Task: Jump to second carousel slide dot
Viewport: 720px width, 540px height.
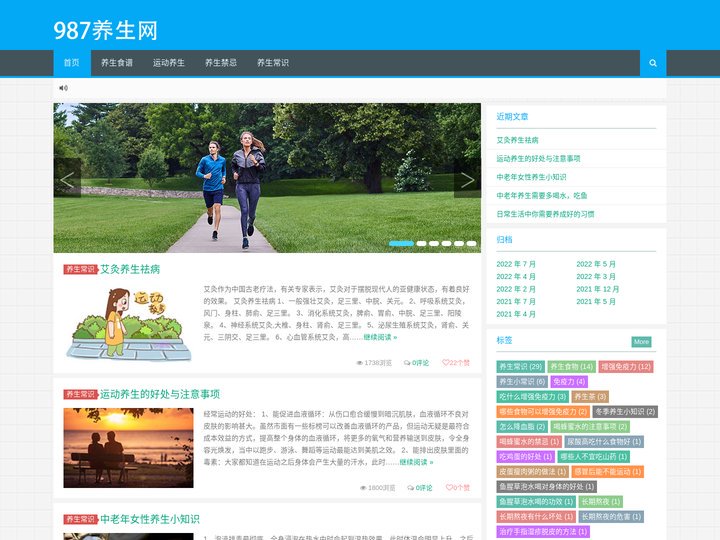Action: pyautogui.click(x=421, y=243)
